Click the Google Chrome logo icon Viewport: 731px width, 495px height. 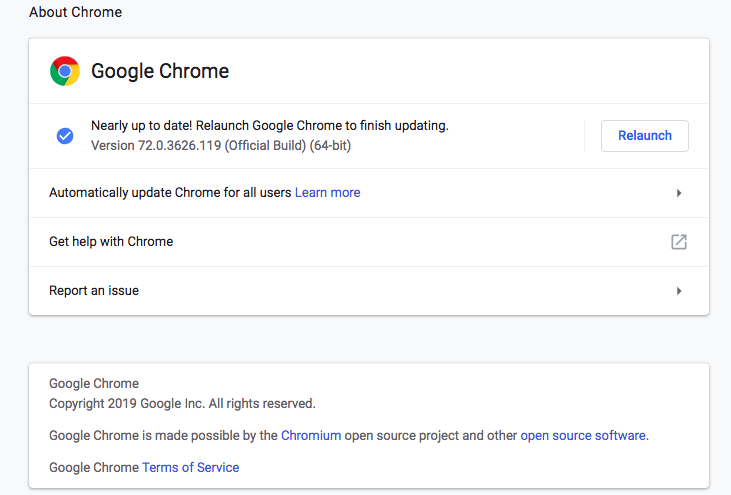pyautogui.click(x=65, y=71)
